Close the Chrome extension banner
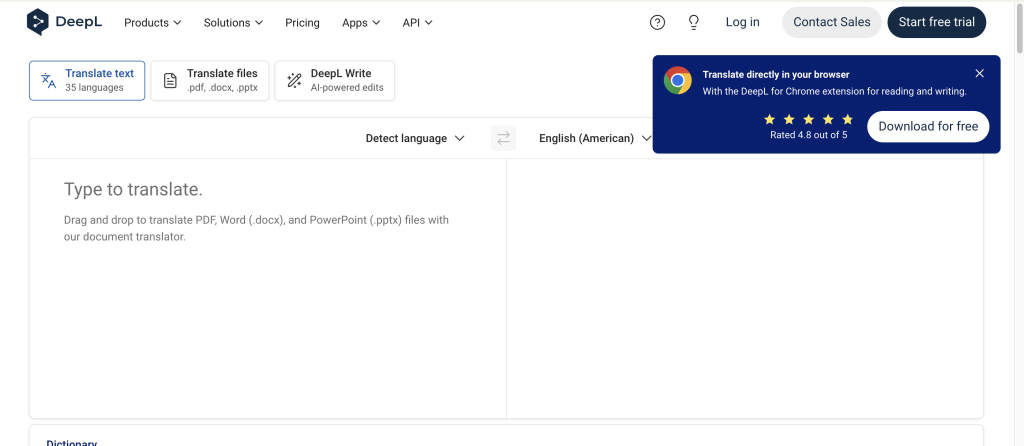This screenshot has width=1024, height=446. pos(979,73)
